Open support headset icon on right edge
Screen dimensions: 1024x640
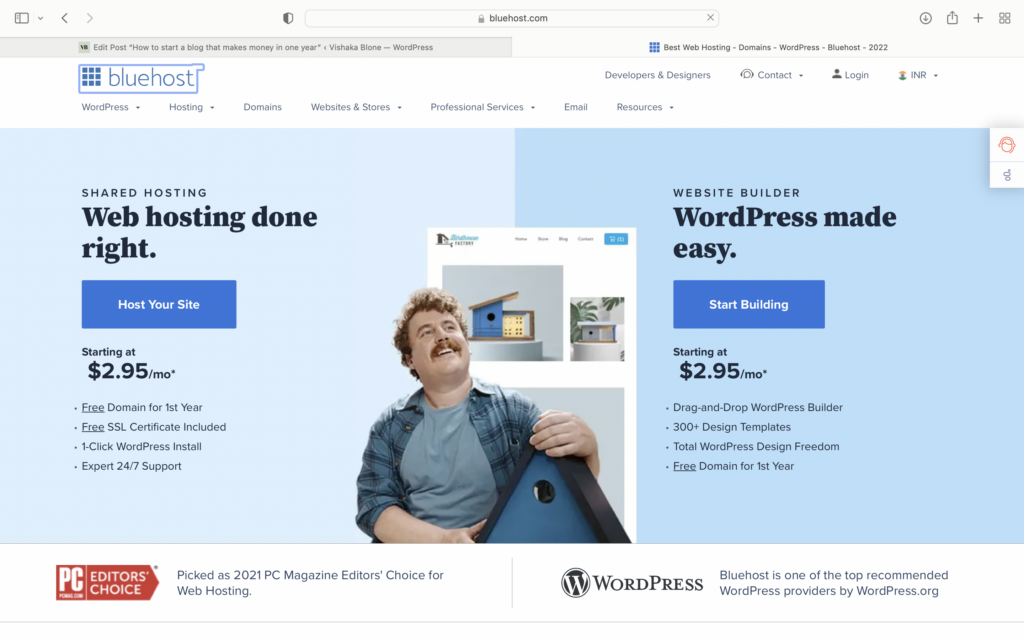(1007, 144)
